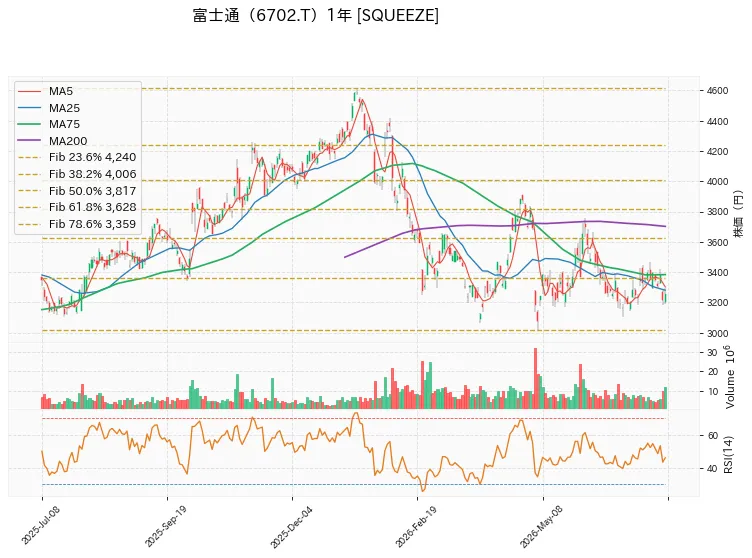The height and width of the screenshot is (558, 752).
Task: Click the RSI(14) axis title
Action: pos(728,455)
